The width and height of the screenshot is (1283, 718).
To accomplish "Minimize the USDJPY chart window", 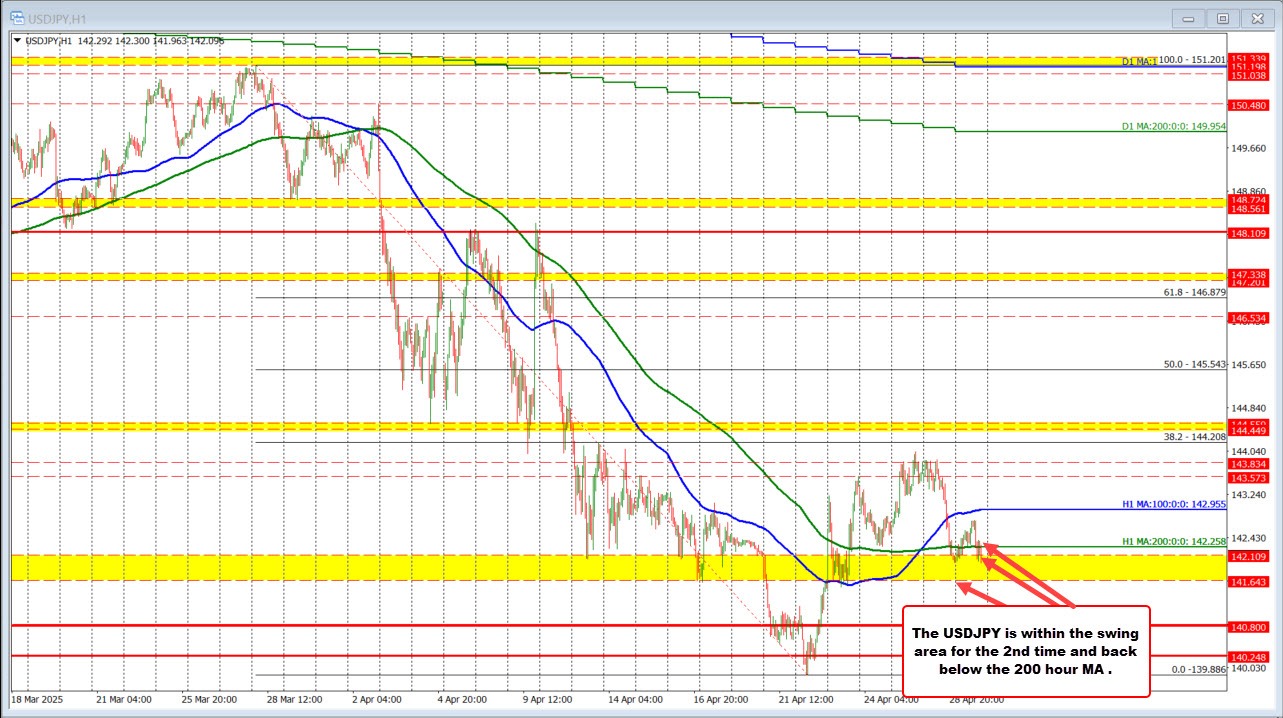I will 1187,17.
